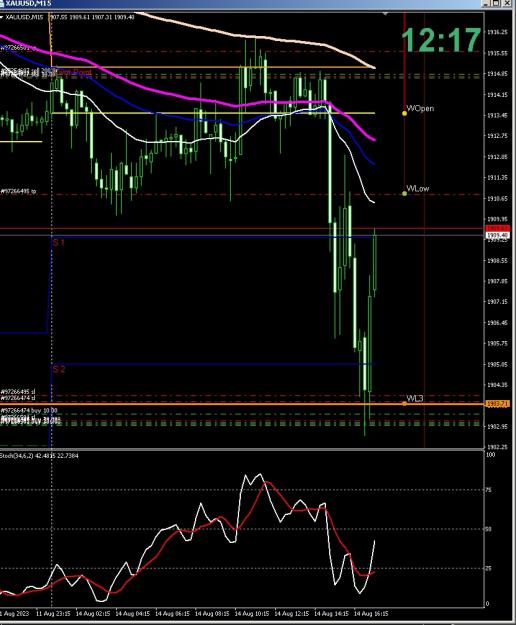The height and width of the screenshot is (625, 516).
Task: Click the XAUUSD,M15 chart header text
Action: [24, 18]
